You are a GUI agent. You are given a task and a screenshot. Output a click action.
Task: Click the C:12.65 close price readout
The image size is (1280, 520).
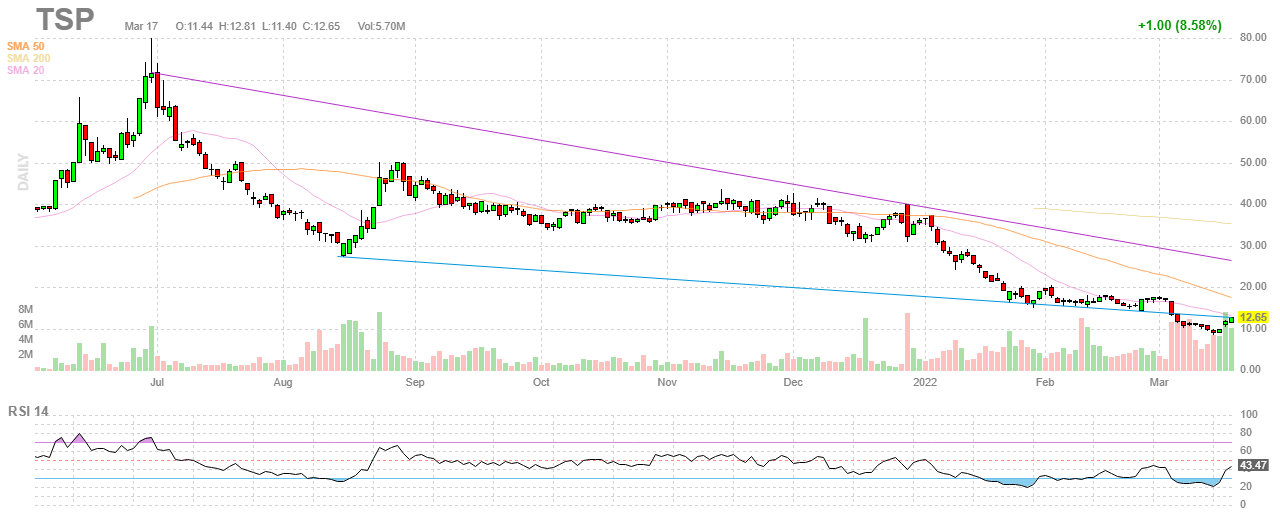(323, 25)
